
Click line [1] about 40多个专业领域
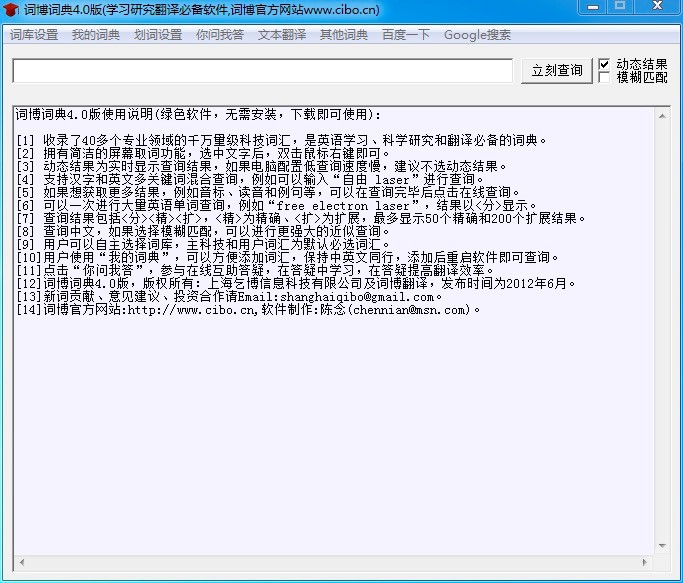point(281,140)
